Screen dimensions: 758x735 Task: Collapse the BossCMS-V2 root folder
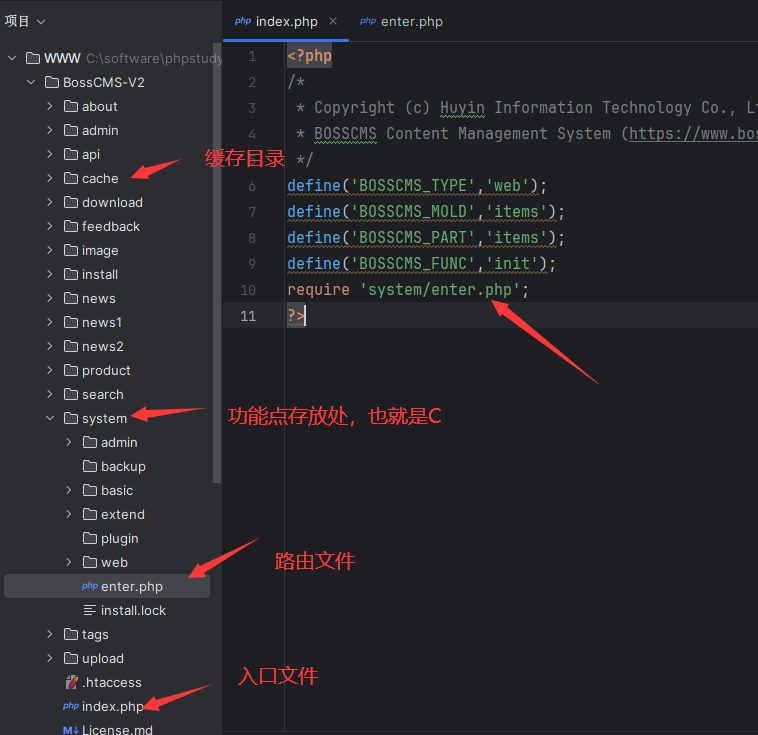(31, 82)
